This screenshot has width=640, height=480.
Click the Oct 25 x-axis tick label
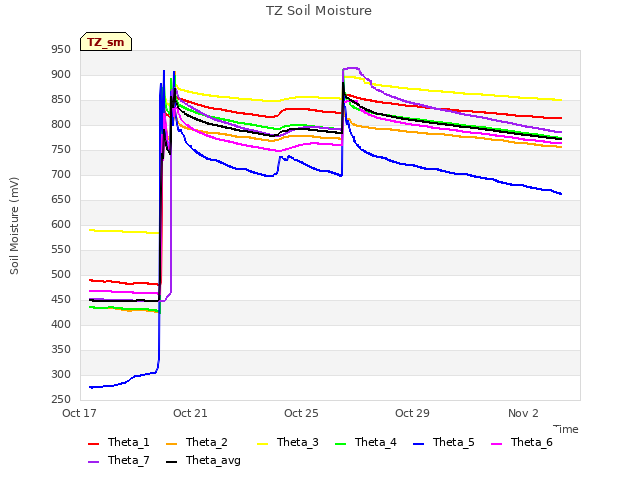coord(301,413)
